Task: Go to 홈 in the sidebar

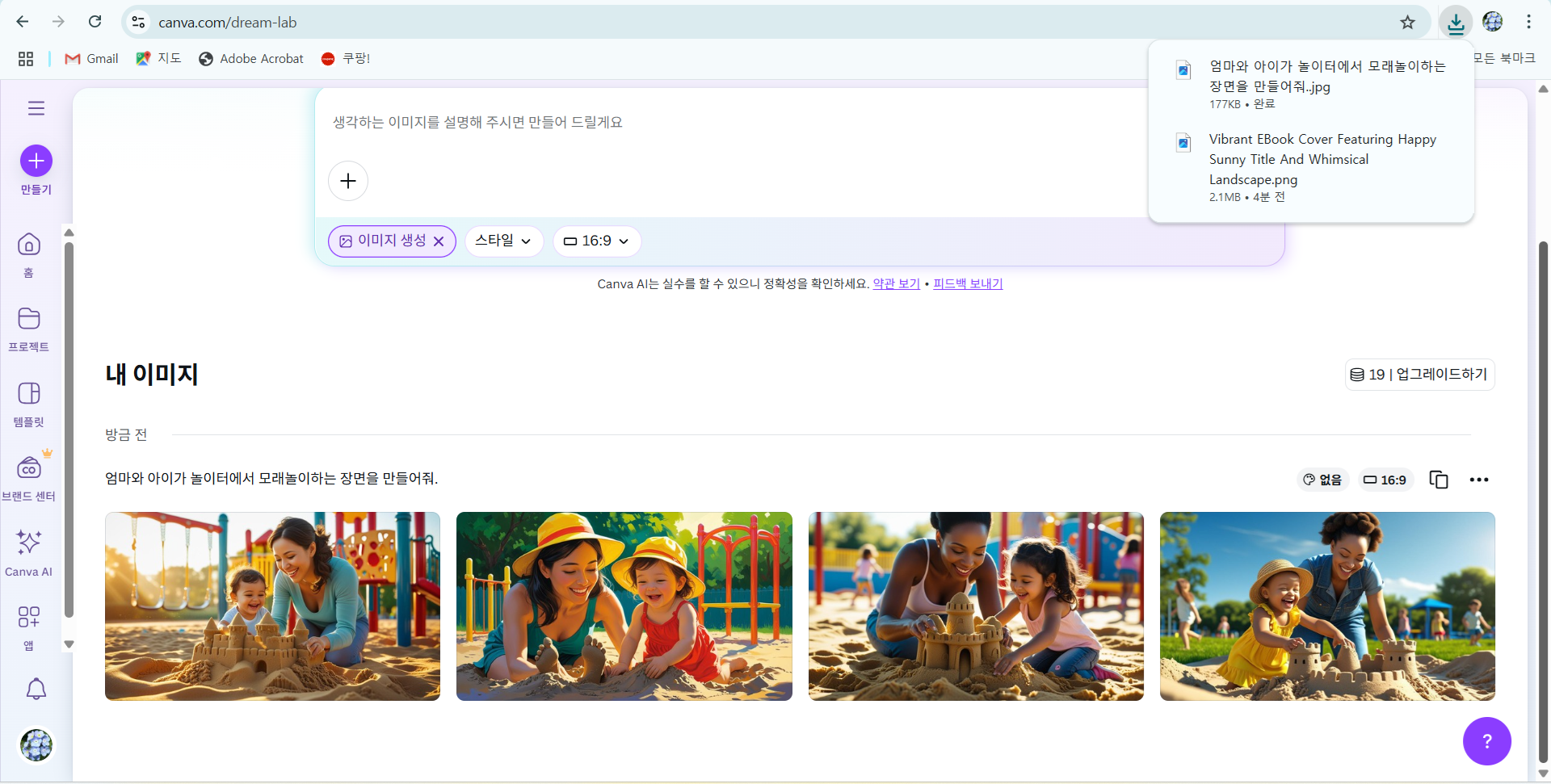Action: point(29,254)
